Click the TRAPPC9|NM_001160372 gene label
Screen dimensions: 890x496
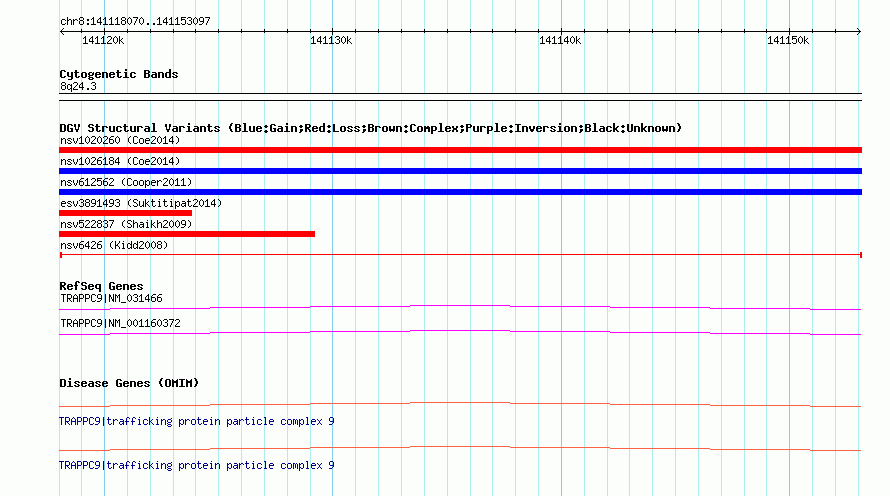pyautogui.click(x=120, y=323)
